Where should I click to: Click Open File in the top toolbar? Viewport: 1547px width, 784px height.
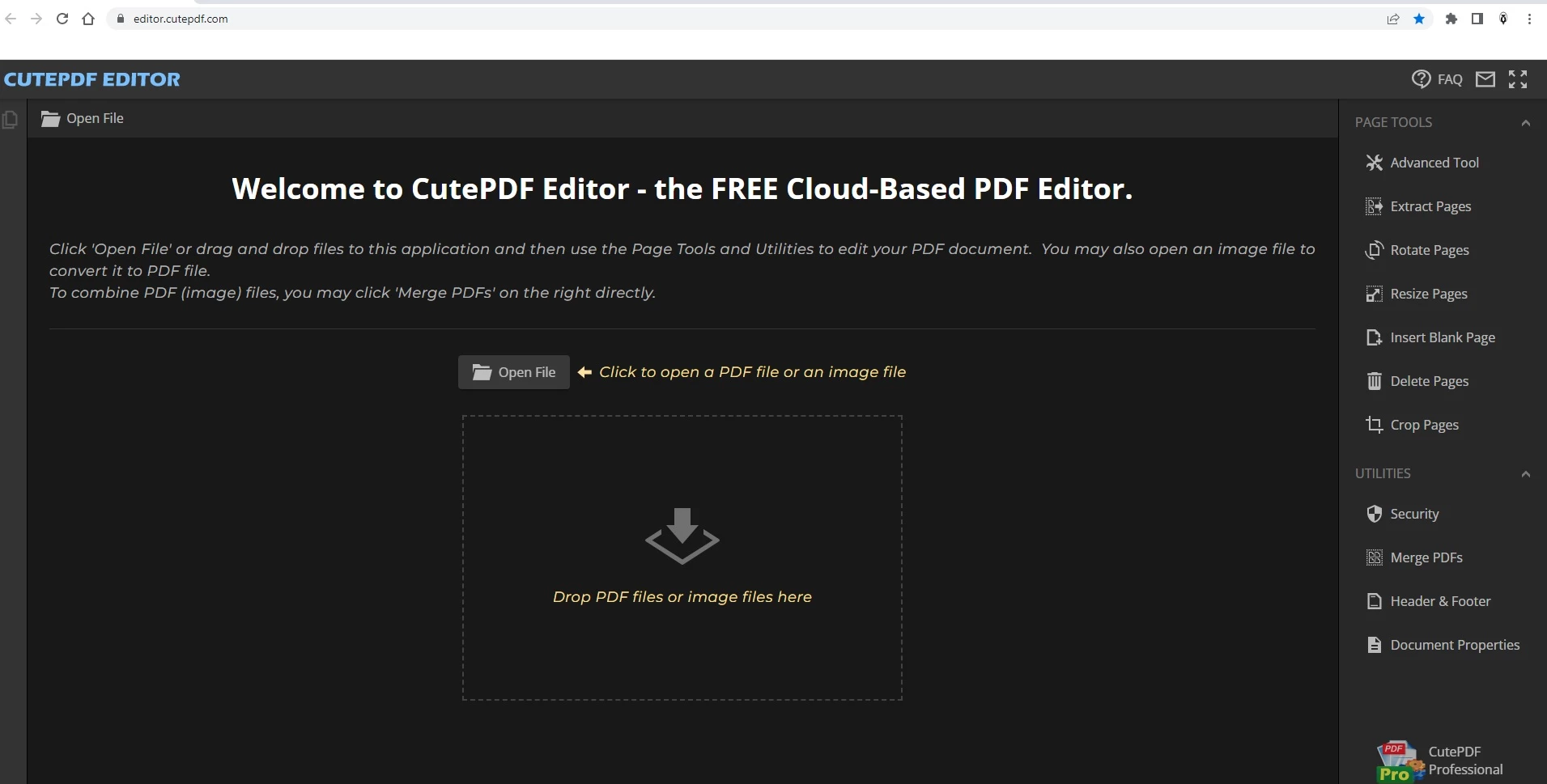[83, 118]
